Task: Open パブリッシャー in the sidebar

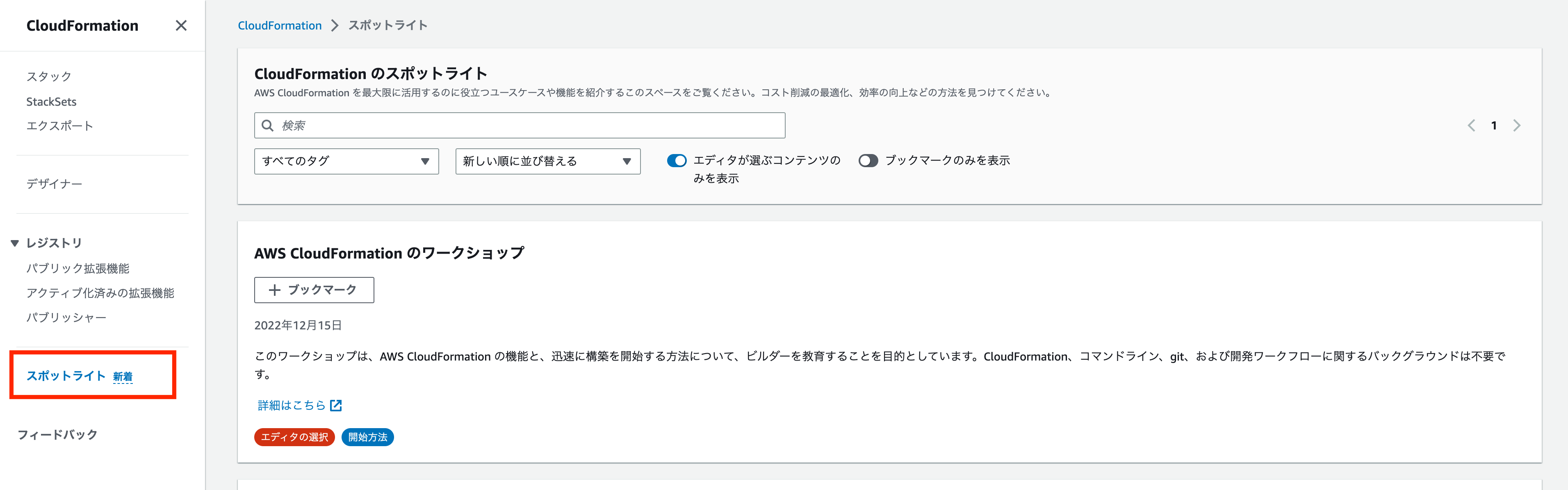Action: pyautogui.click(x=66, y=318)
